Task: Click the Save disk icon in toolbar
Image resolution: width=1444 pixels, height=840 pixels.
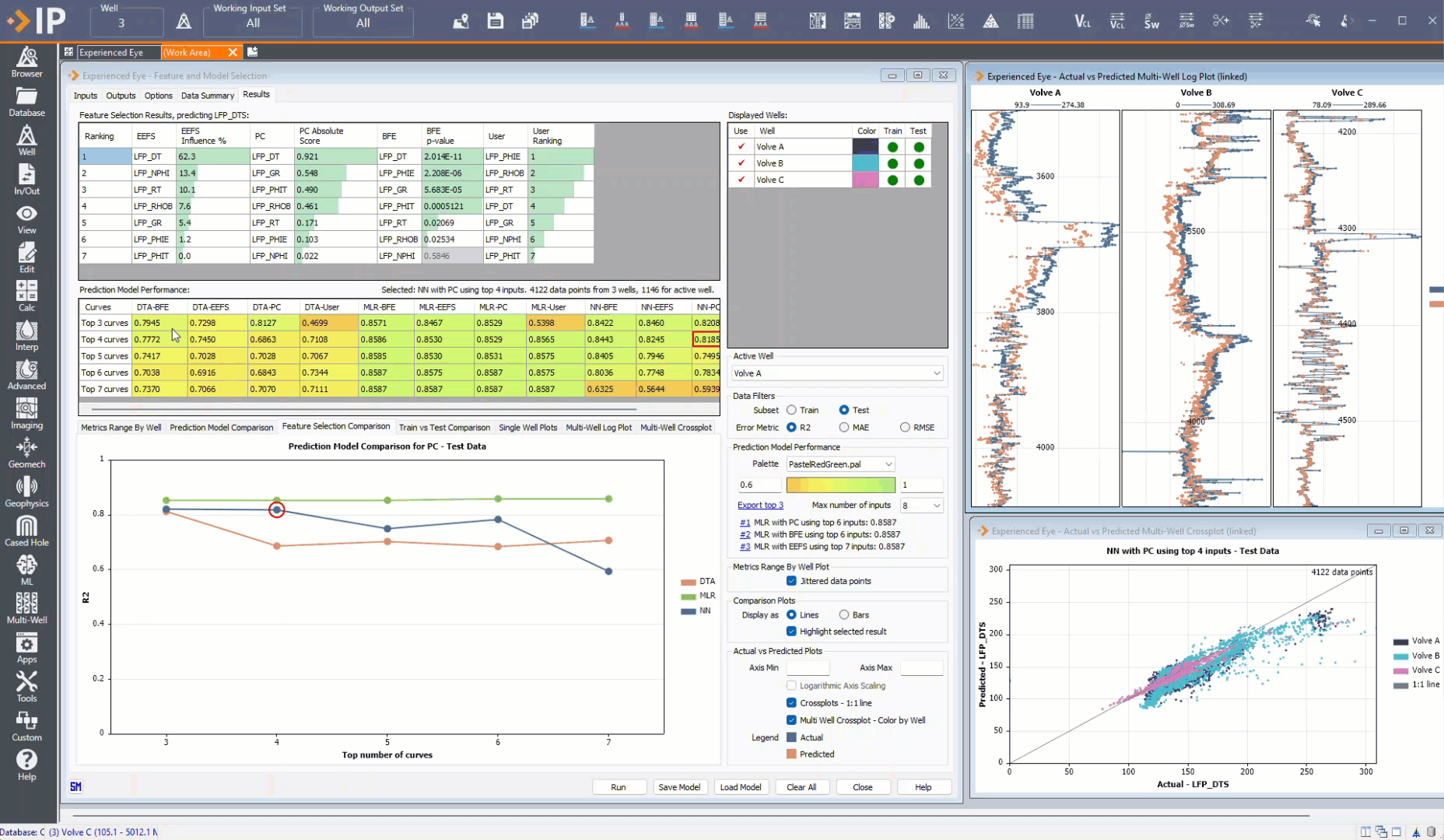Action: coord(495,21)
